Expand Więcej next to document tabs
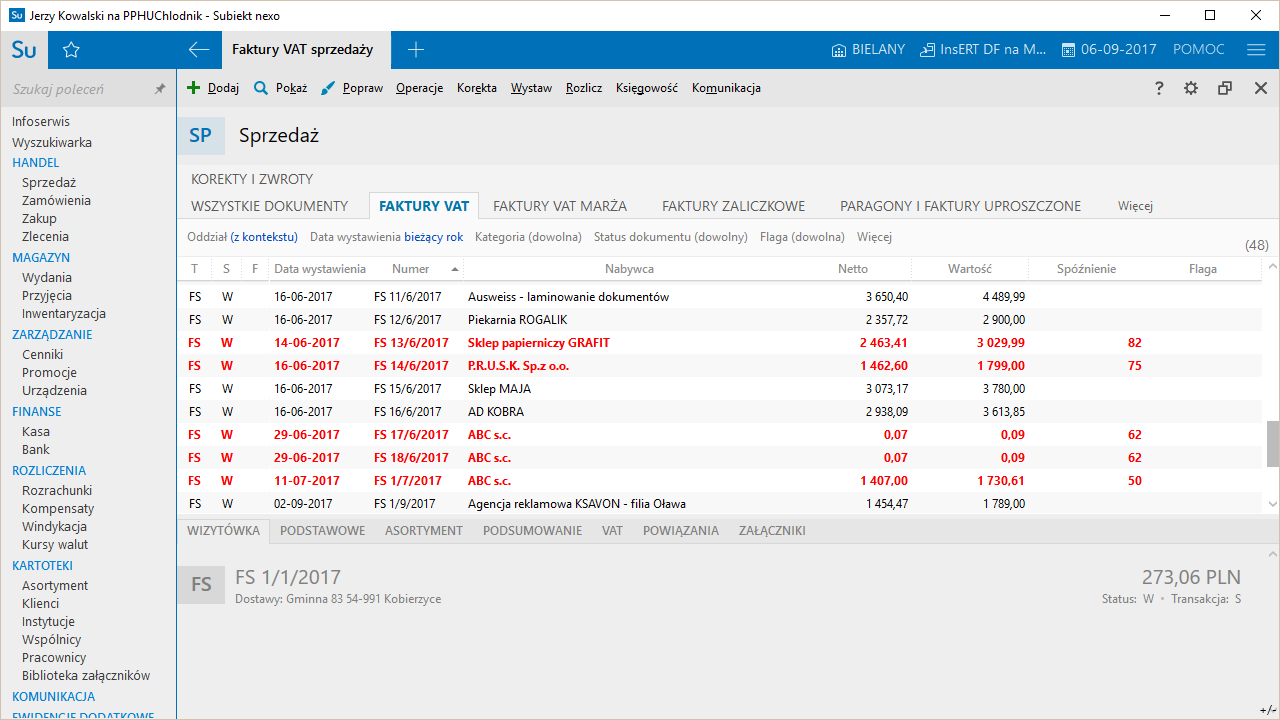 (x=1135, y=206)
